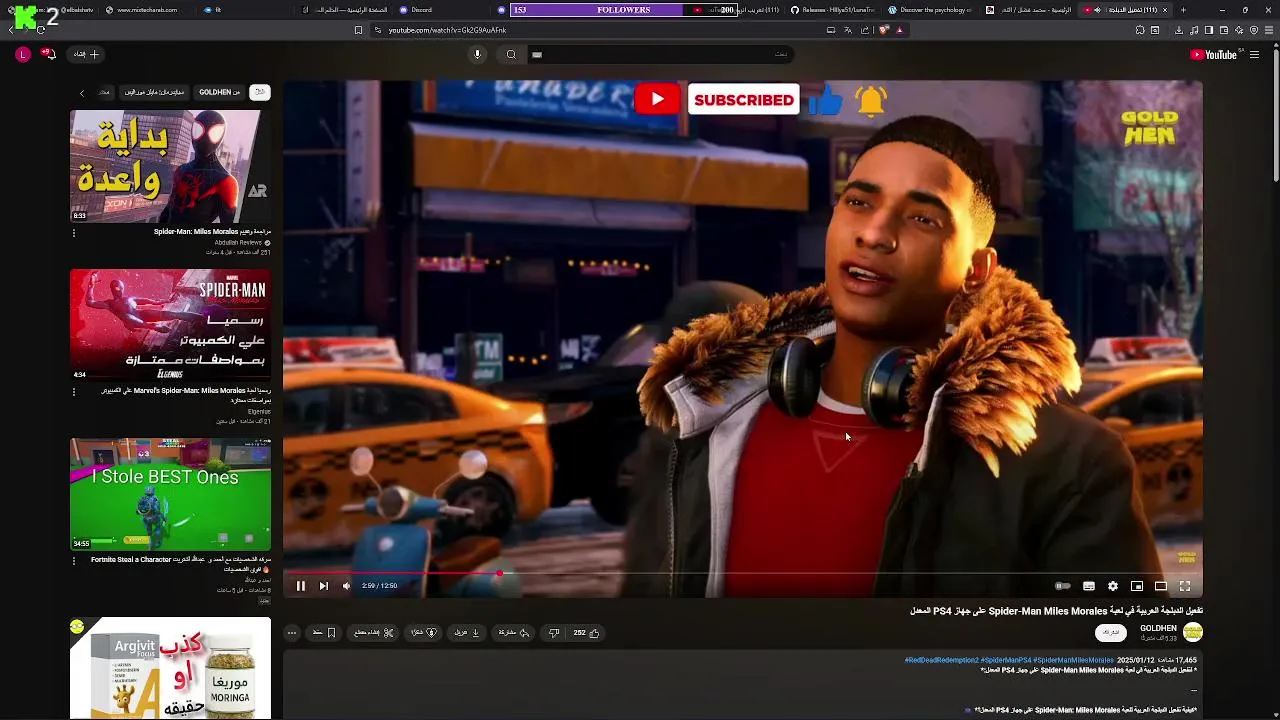Open the Abdullah Reviews Miles Morales thumbnail

point(170,166)
